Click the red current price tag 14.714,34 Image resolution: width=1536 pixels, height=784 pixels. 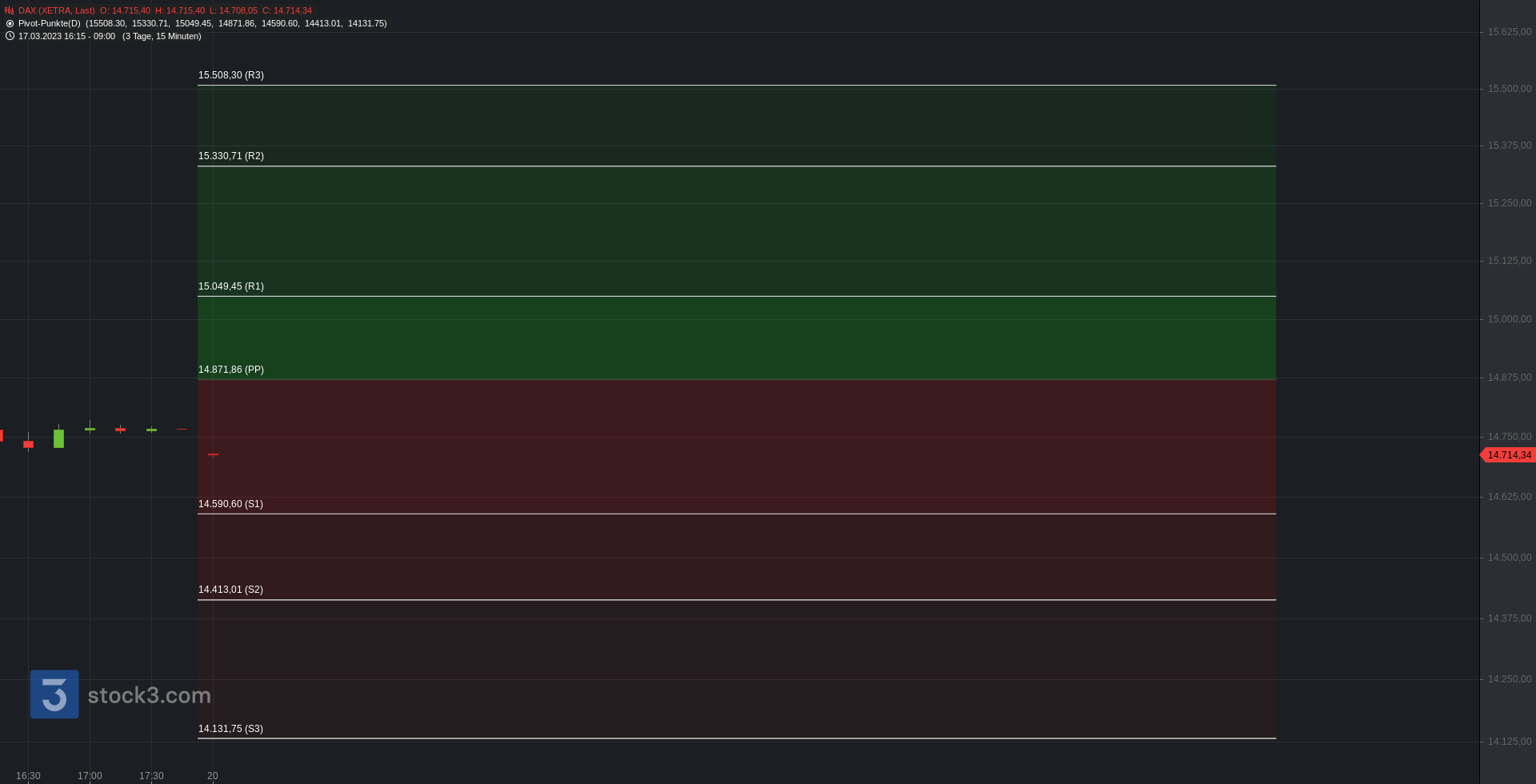(x=1508, y=455)
